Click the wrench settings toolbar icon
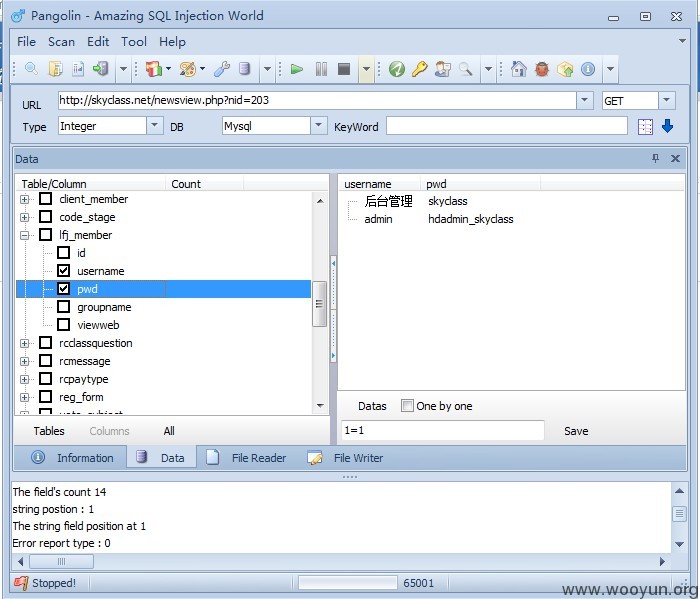The width and height of the screenshot is (700, 599). click(222, 69)
